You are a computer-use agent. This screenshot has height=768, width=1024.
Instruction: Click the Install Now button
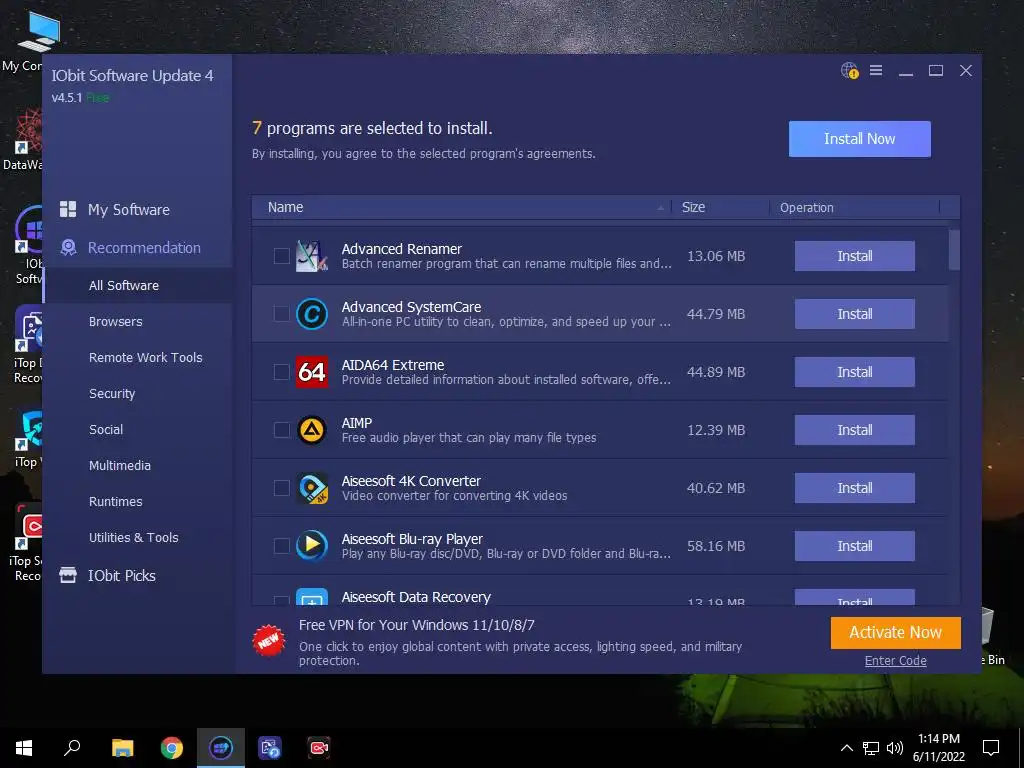[859, 138]
